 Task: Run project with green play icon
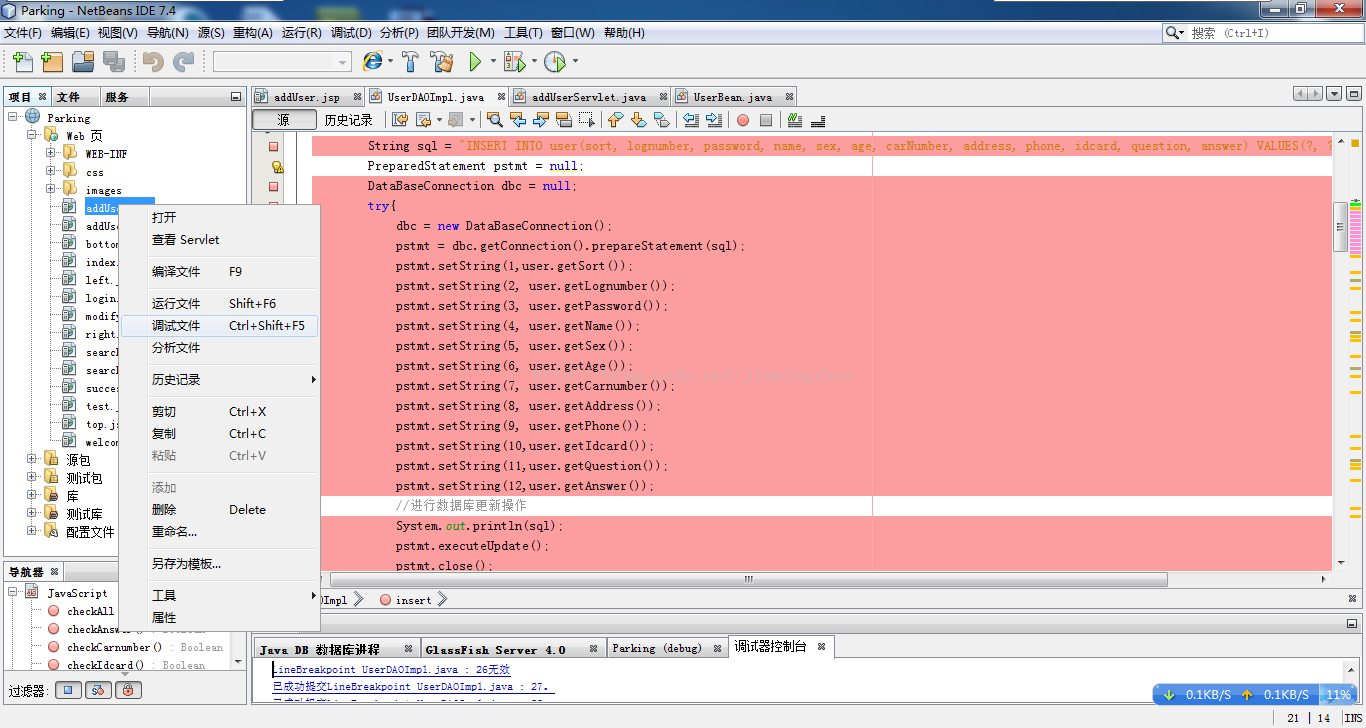(x=475, y=62)
